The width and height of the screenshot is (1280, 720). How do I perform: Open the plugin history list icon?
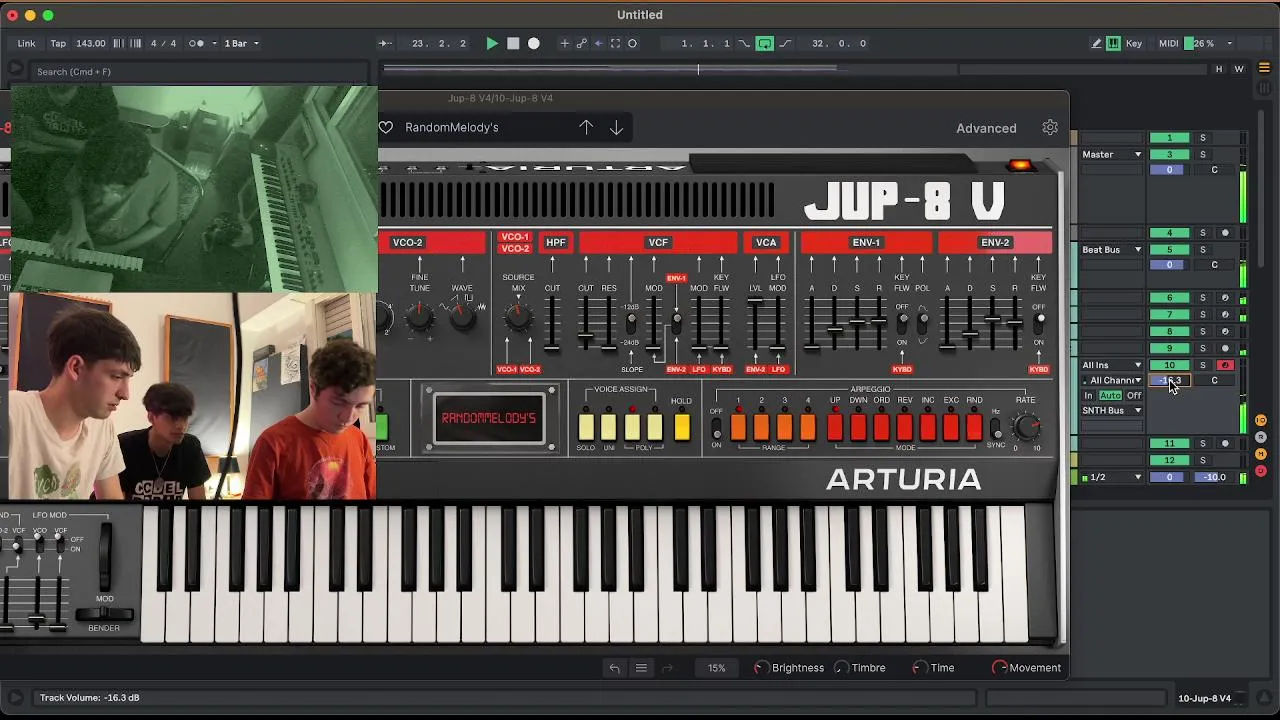point(642,668)
